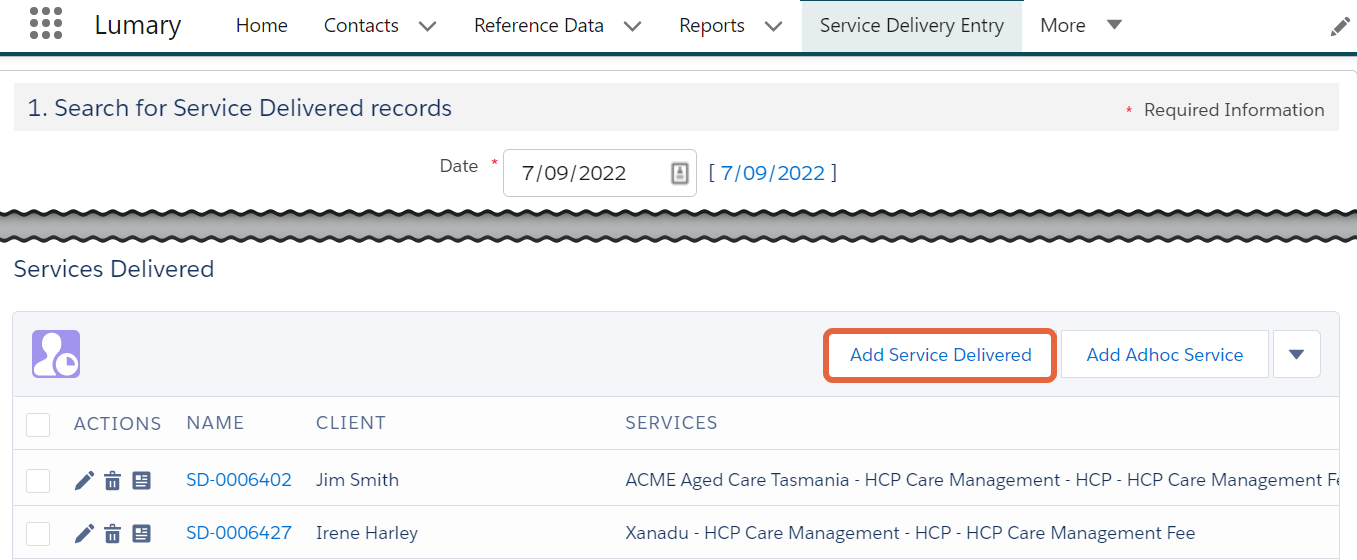Viewport: 1357px width, 560px height.
Task: Open record link SD-0006402
Action: point(239,480)
